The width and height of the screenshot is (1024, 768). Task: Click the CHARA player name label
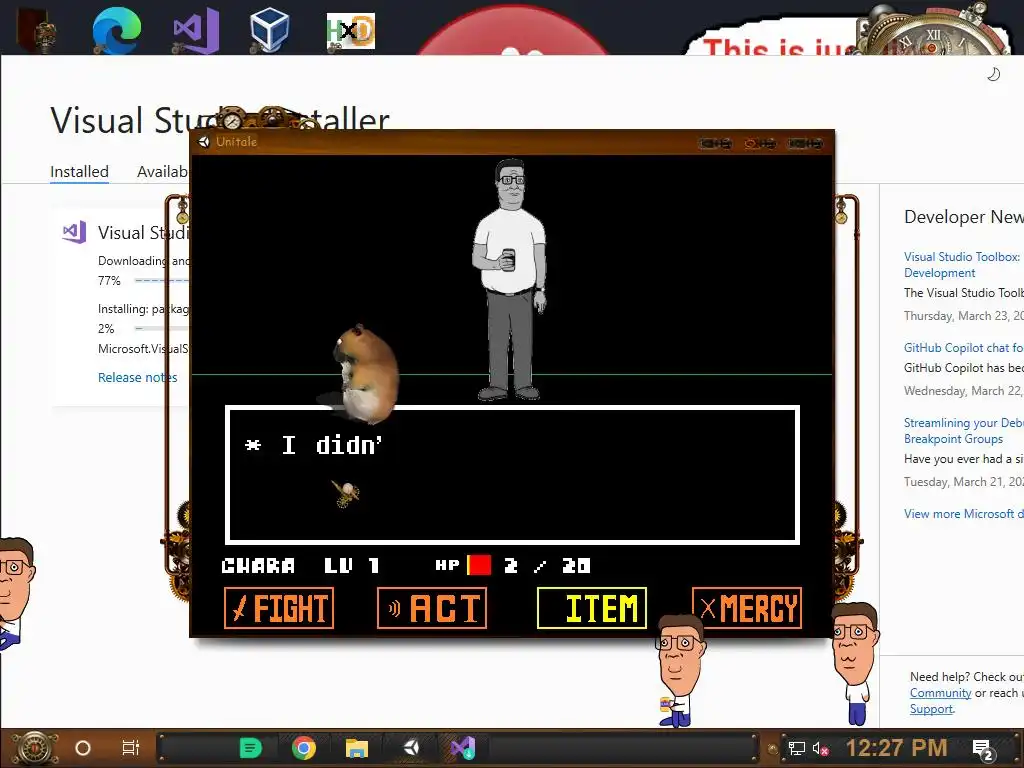pos(259,566)
